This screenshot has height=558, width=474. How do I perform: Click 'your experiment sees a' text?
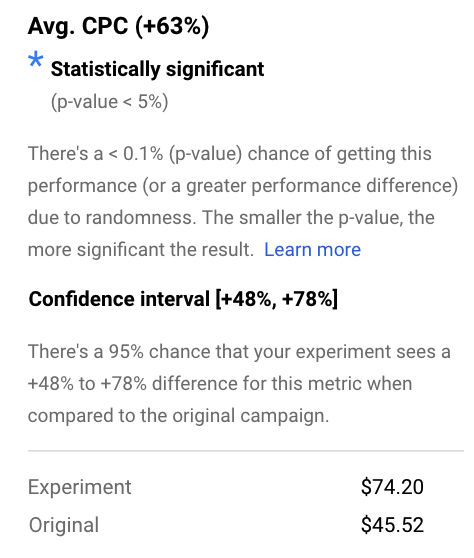[x=349, y=352]
